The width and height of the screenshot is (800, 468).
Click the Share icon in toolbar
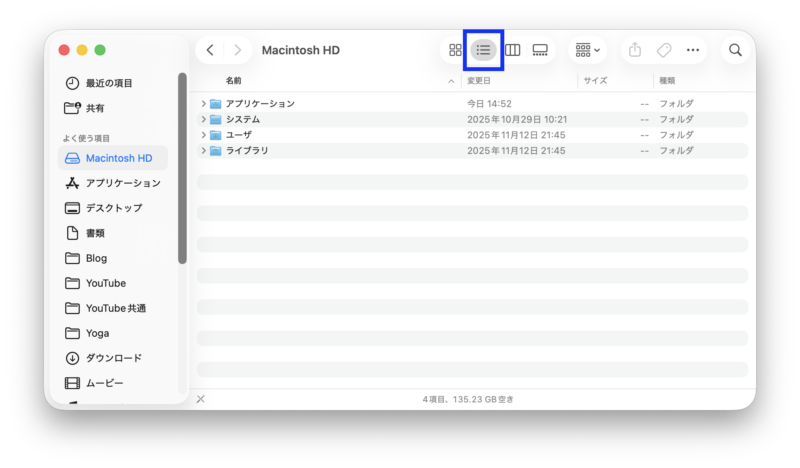point(634,50)
